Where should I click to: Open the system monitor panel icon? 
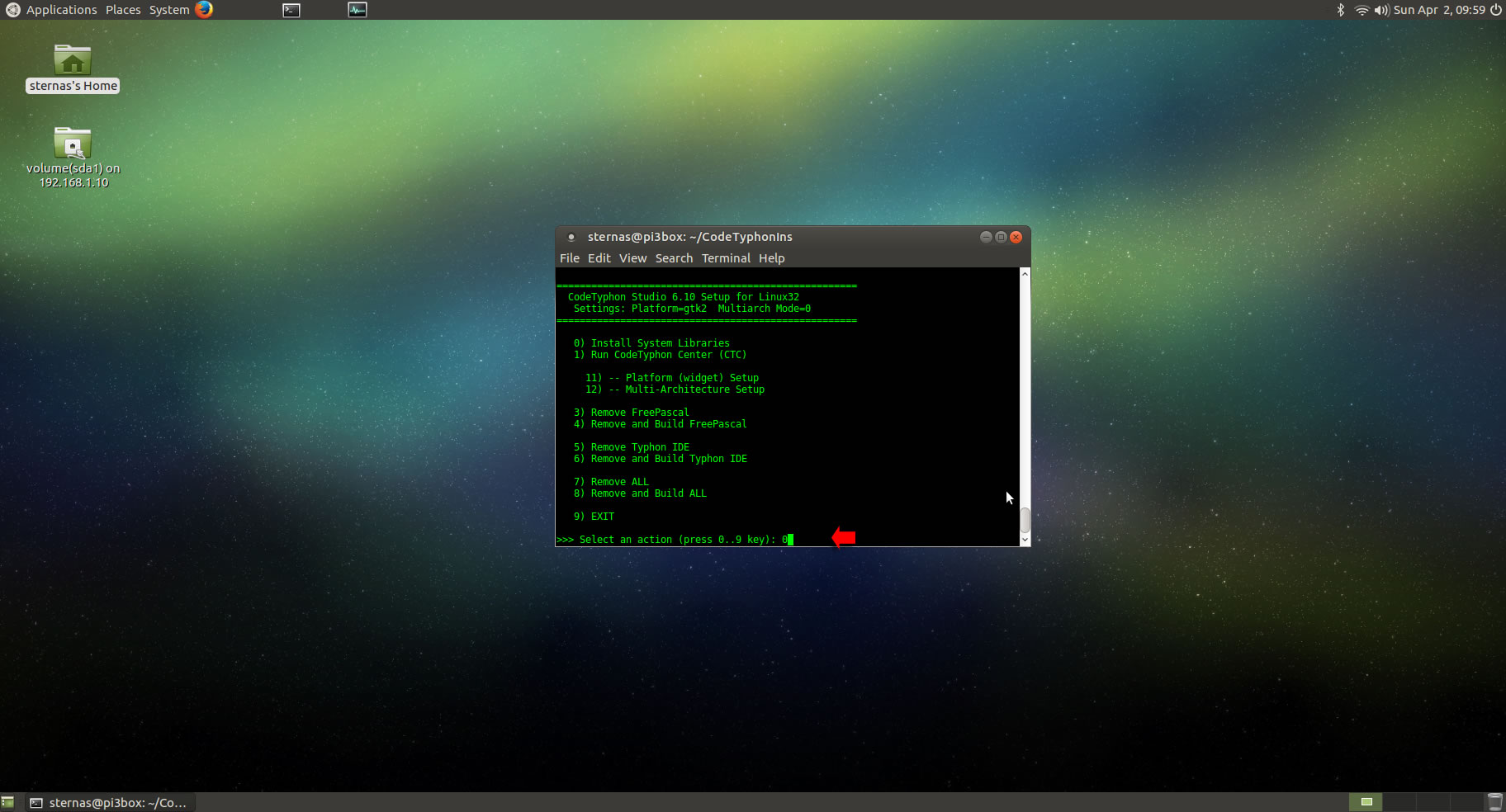(358, 10)
